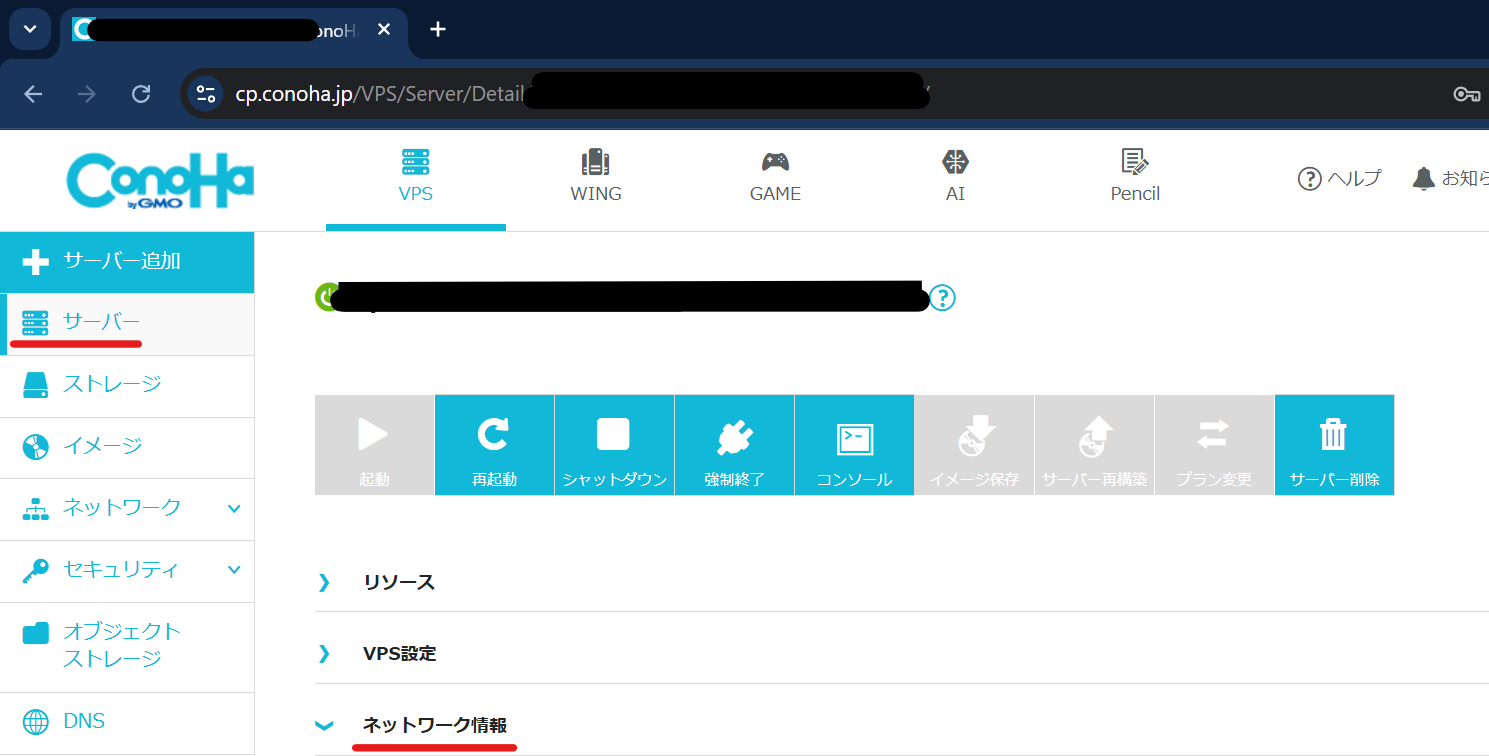Open the お知らせ notification bell

1423,179
